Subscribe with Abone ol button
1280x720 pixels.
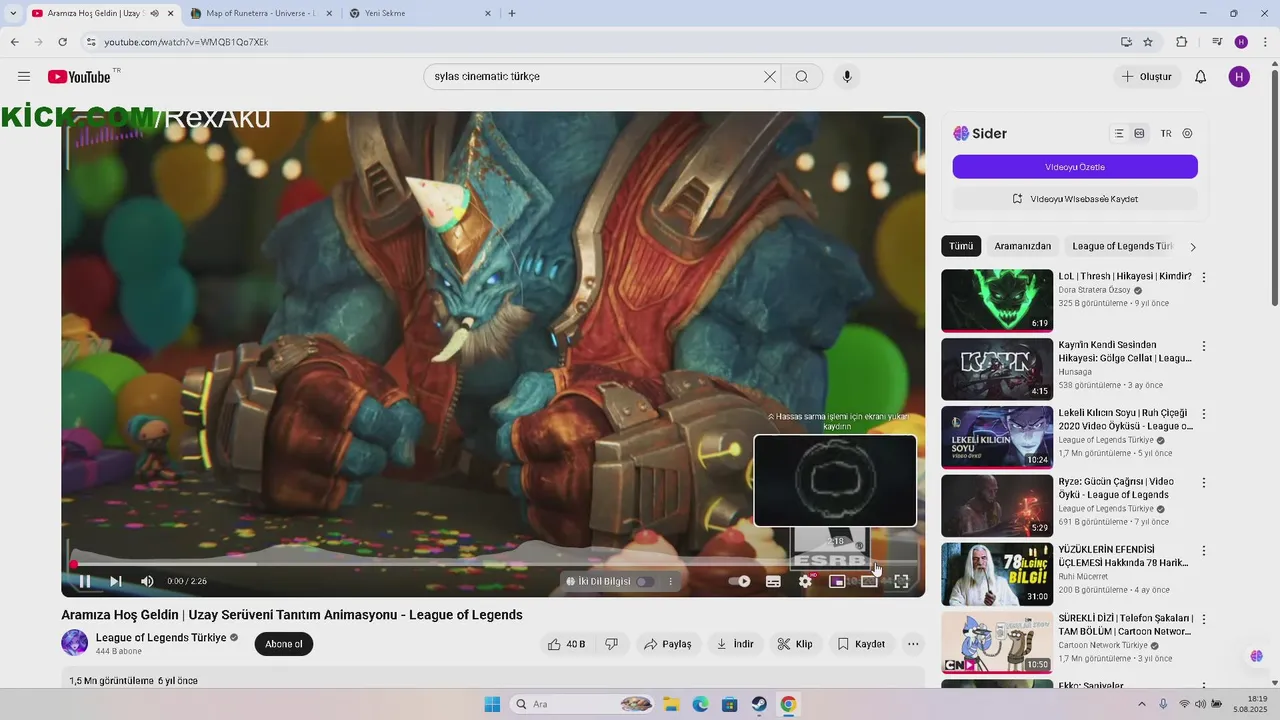[x=284, y=644]
